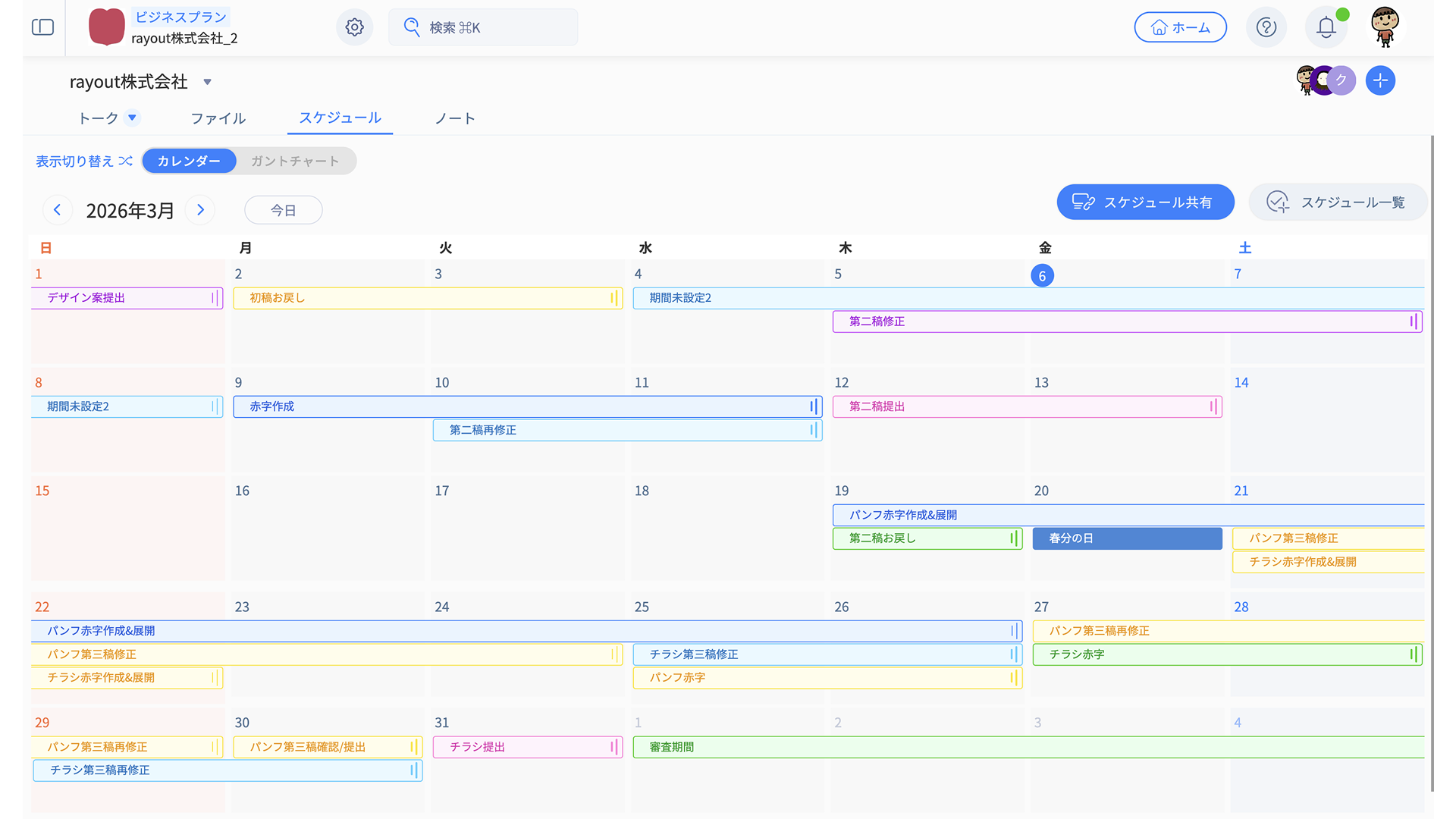The width and height of the screenshot is (1456, 819).
Task: Click the 表示切り替え shuffle icon
Action: 126,161
